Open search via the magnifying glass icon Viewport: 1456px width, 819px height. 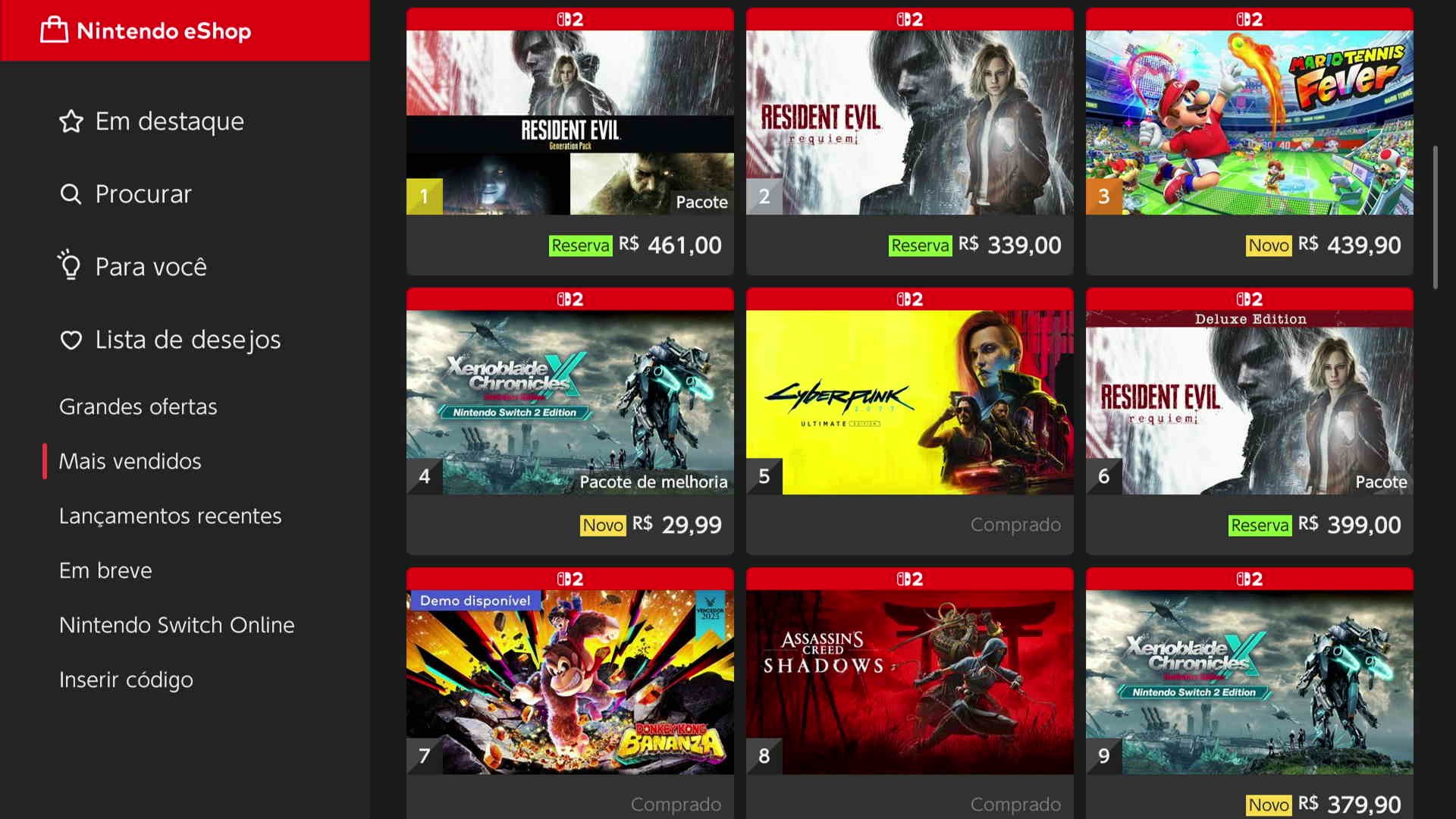coord(71,194)
